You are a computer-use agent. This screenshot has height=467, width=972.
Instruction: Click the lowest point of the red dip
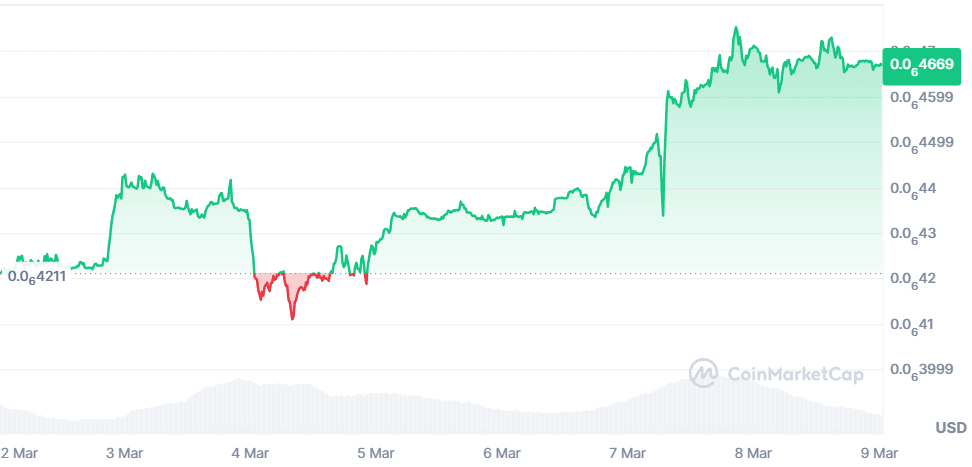(x=292, y=319)
